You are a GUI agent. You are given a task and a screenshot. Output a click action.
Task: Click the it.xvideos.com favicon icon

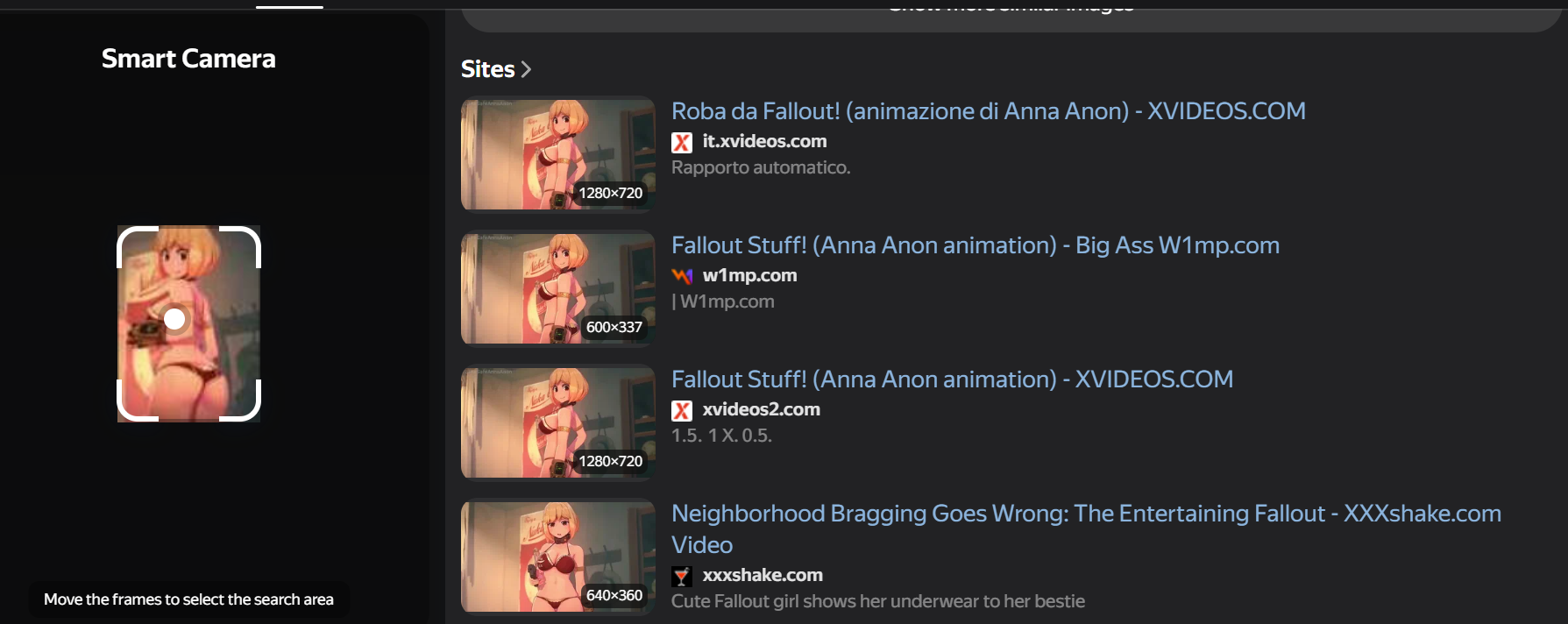click(x=682, y=142)
